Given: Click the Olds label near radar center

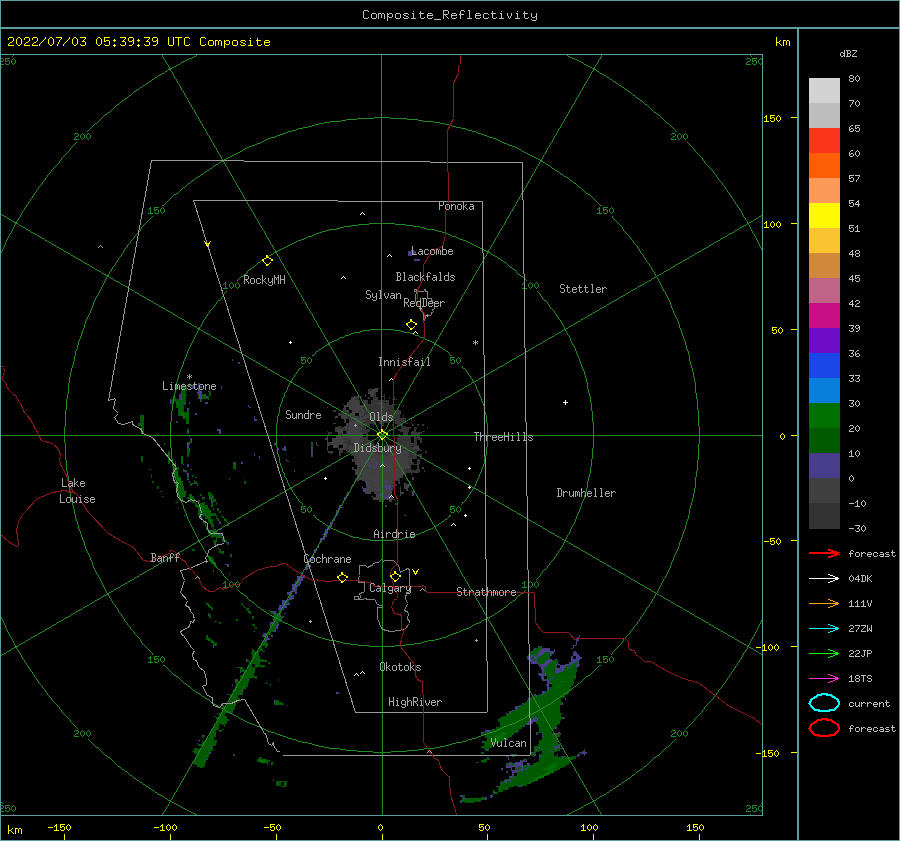Looking at the screenshot, I should [x=381, y=417].
